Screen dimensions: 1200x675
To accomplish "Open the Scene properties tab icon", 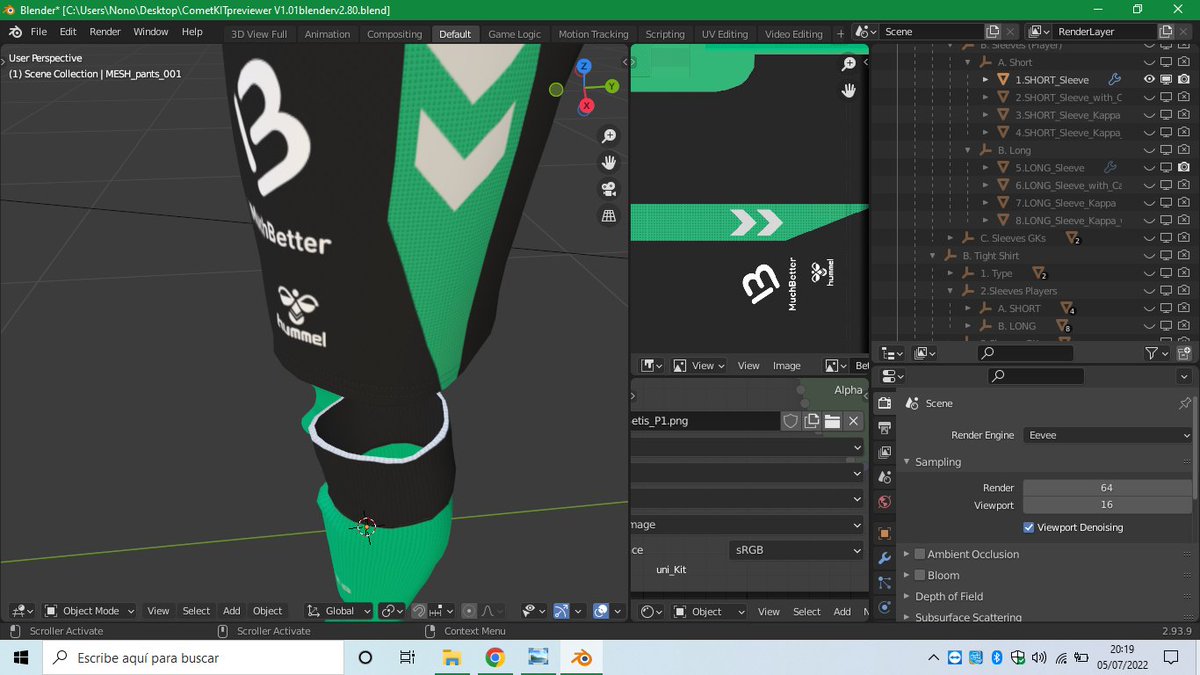I will tap(884, 477).
